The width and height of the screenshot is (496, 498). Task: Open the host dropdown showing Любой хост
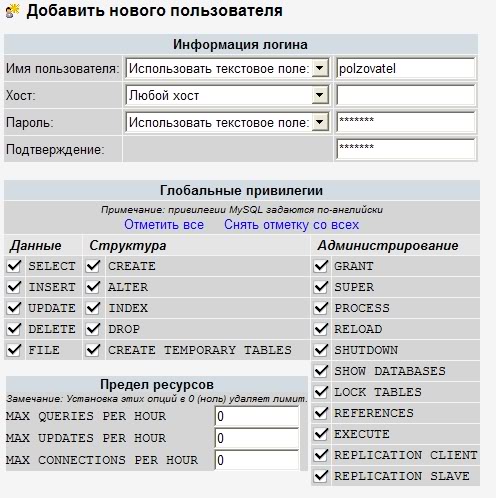click(227, 96)
